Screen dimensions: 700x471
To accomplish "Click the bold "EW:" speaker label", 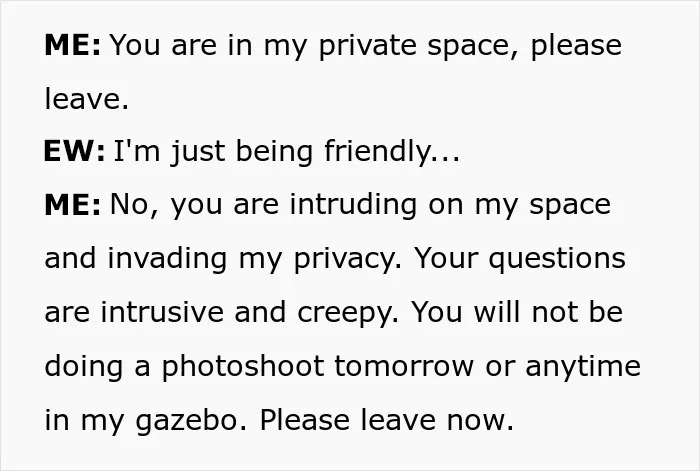I will (74, 151).
